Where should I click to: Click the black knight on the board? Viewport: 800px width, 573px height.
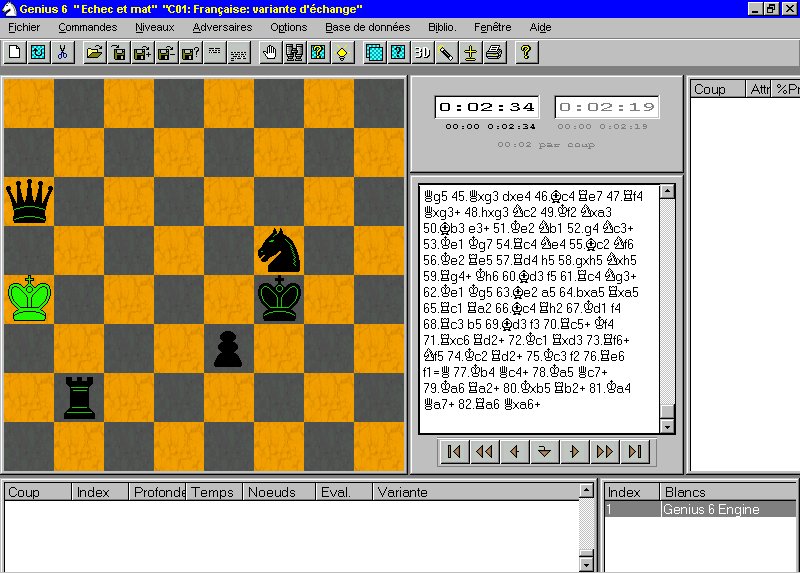279,250
